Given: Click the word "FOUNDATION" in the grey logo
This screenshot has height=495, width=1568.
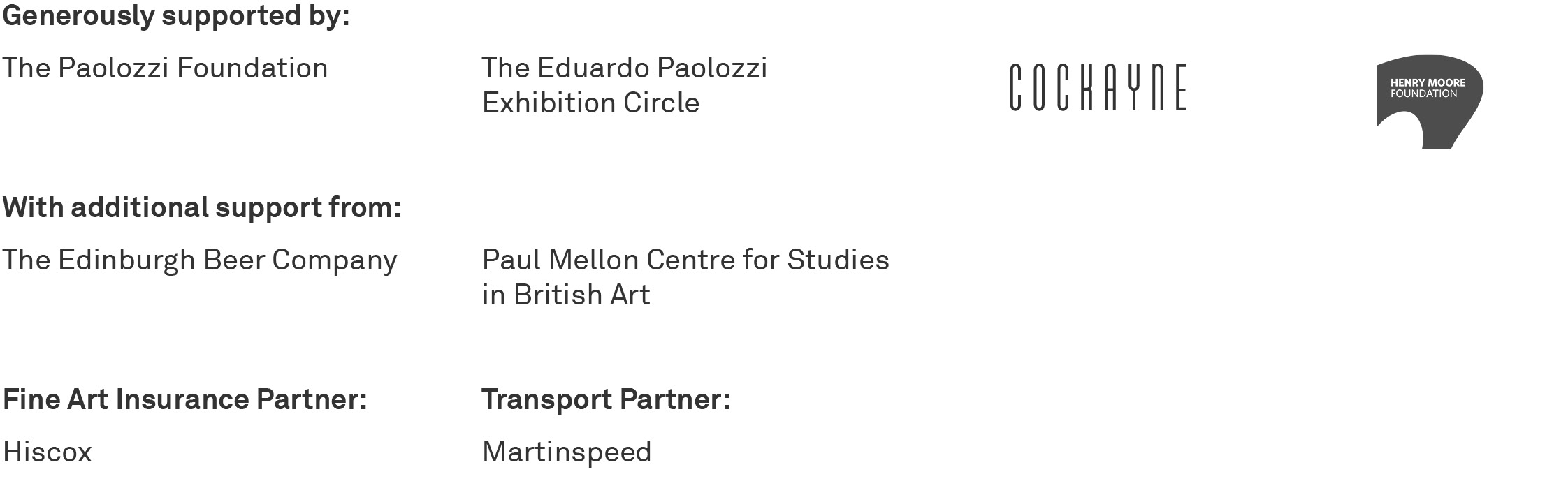Looking at the screenshot, I should [x=1423, y=94].
